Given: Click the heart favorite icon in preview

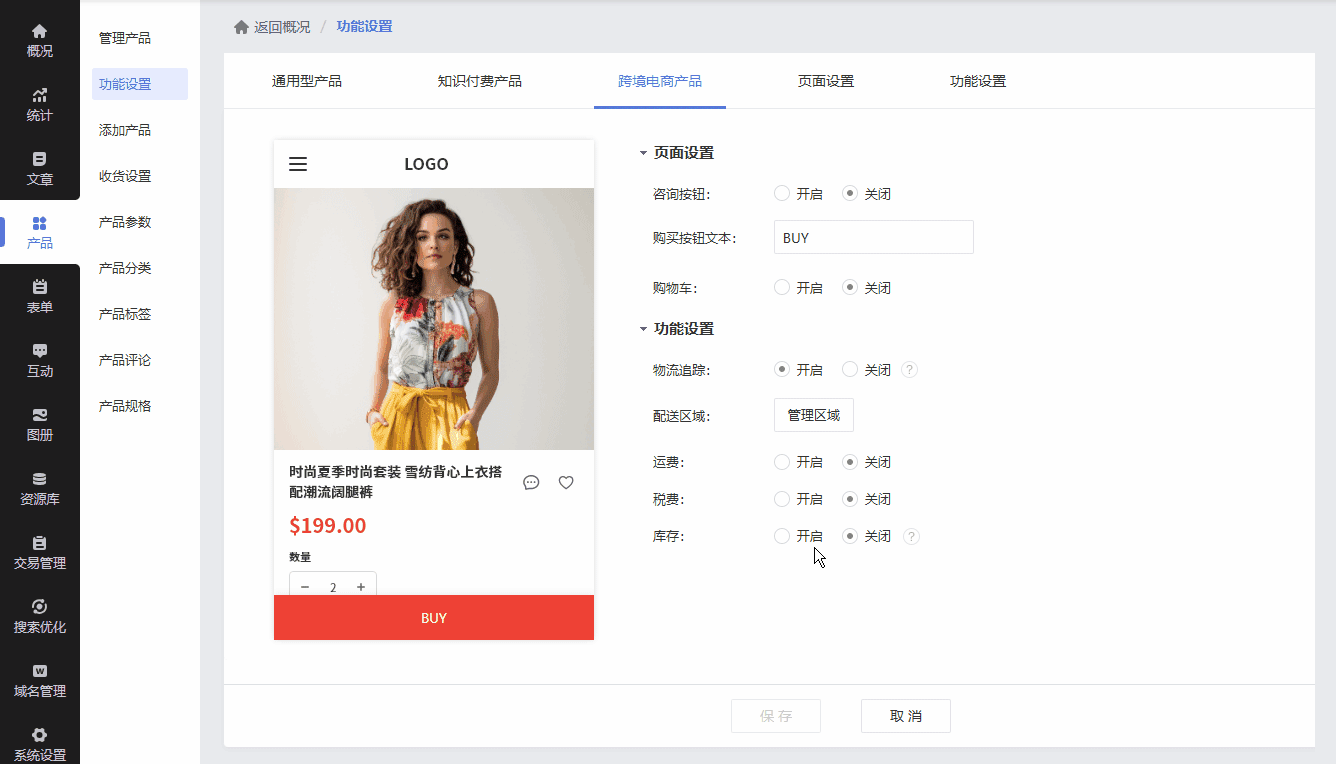Looking at the screenshot, I should (566, 483).
